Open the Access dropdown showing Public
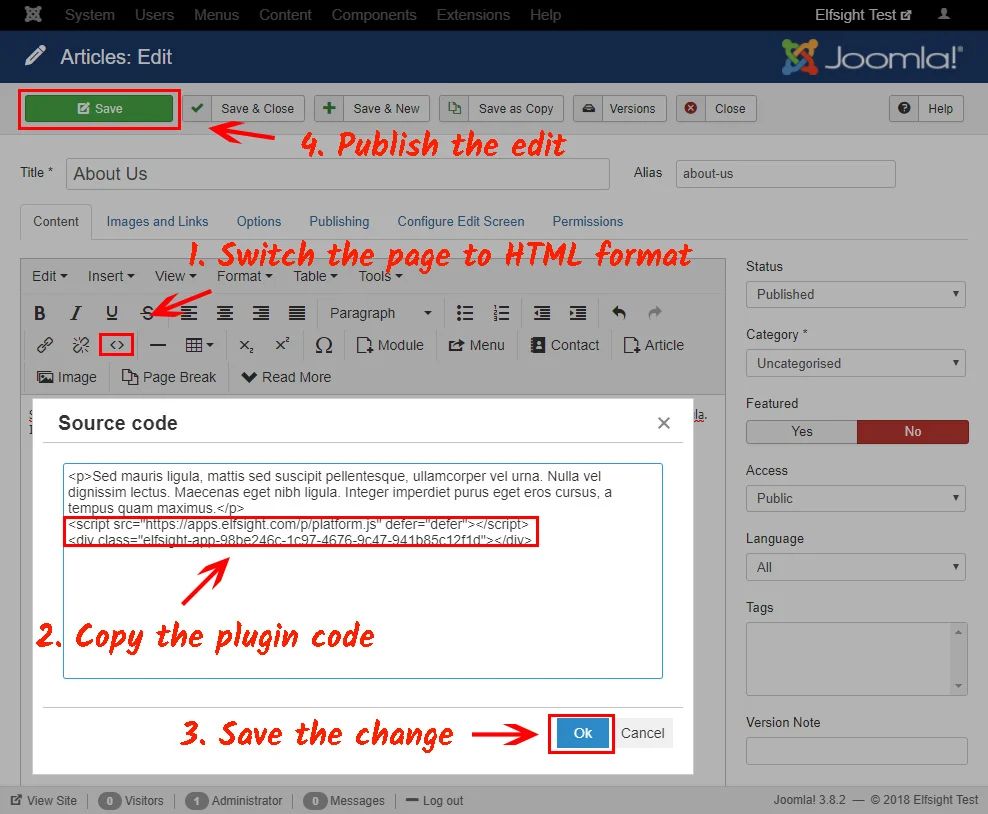This screenshot has height=814, width=988. (x=856, y=498)
